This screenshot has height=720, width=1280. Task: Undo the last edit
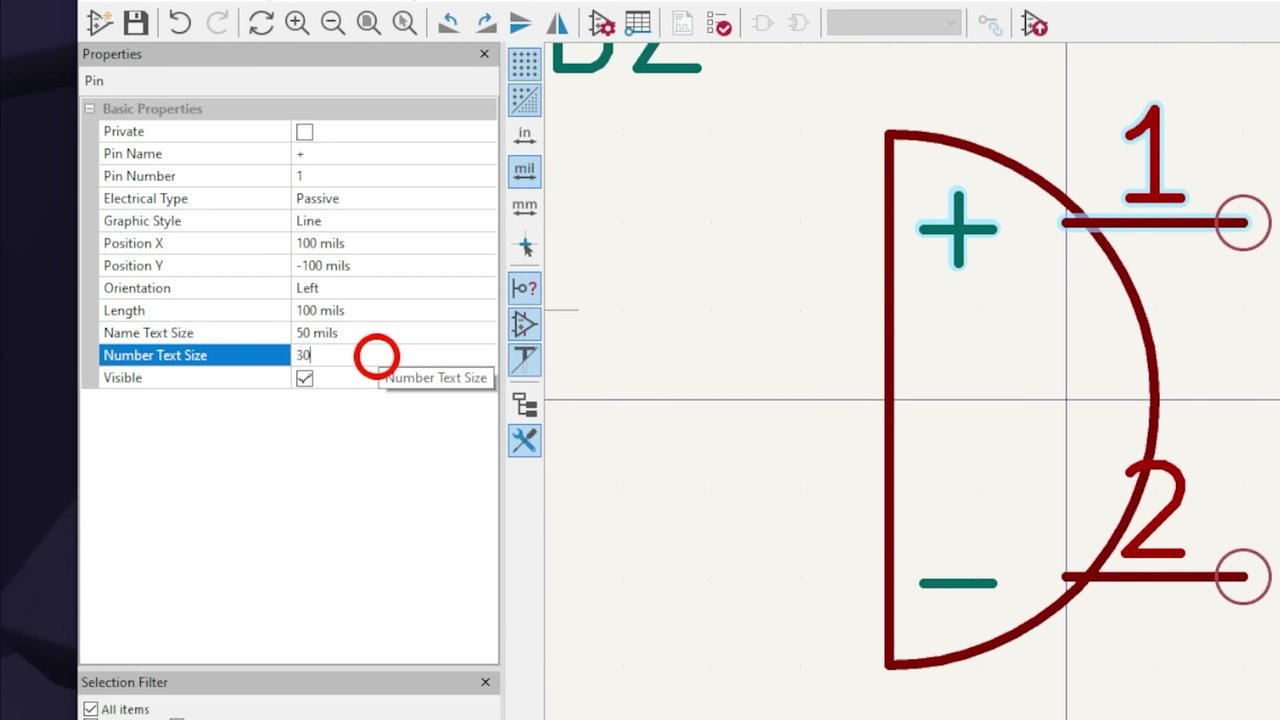point(180,23)
